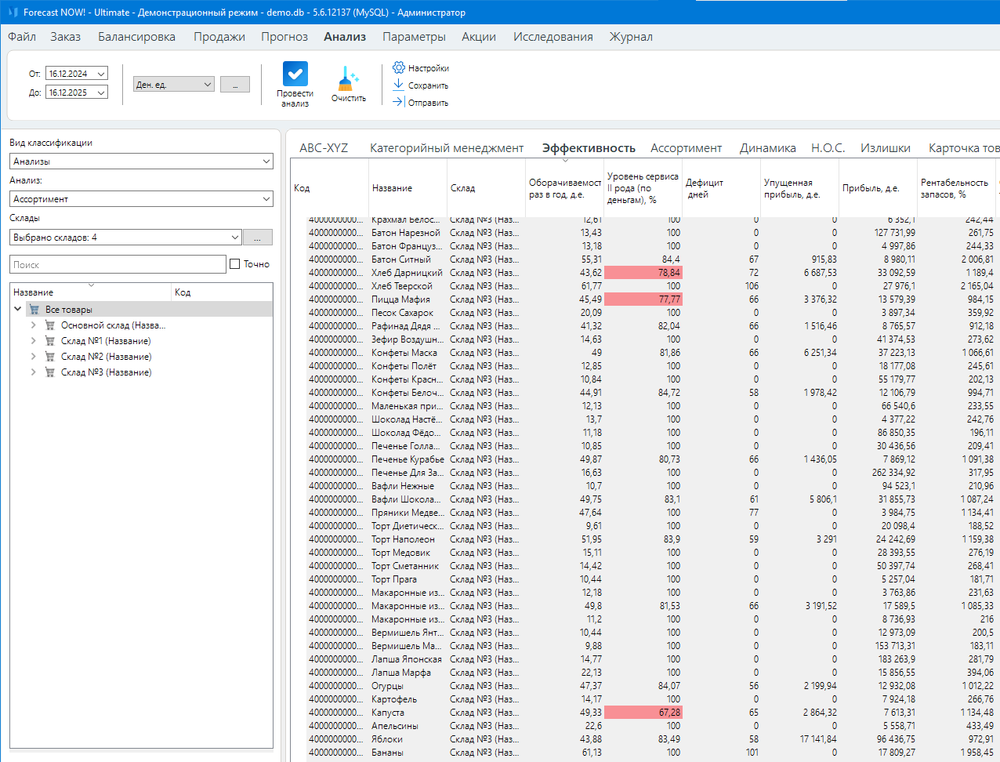Click the cart icon beside Основной склад
Viewport: 1000px width, 762px height.
pyautogui.click(x=50, y=325)
